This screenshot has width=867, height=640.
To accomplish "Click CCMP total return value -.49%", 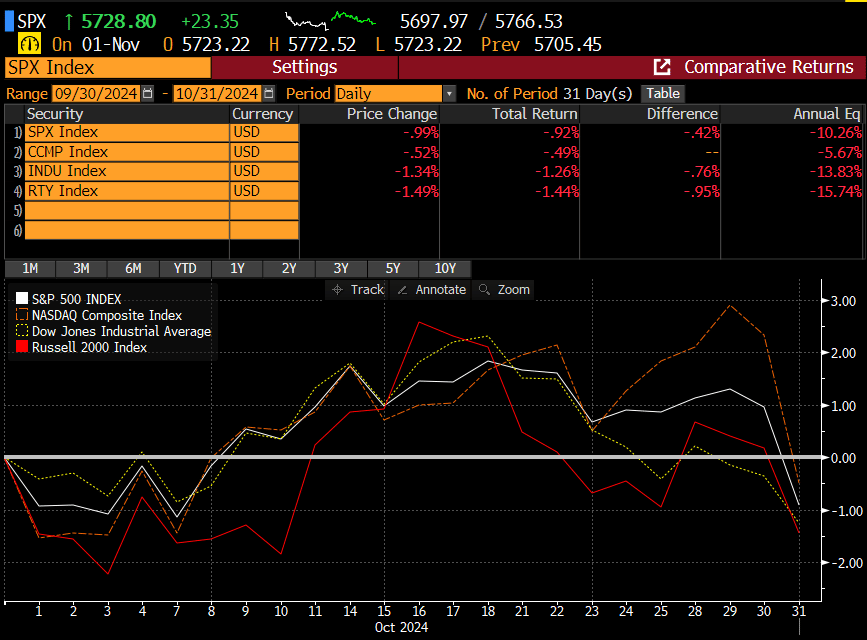I will [x=561, y=152].
